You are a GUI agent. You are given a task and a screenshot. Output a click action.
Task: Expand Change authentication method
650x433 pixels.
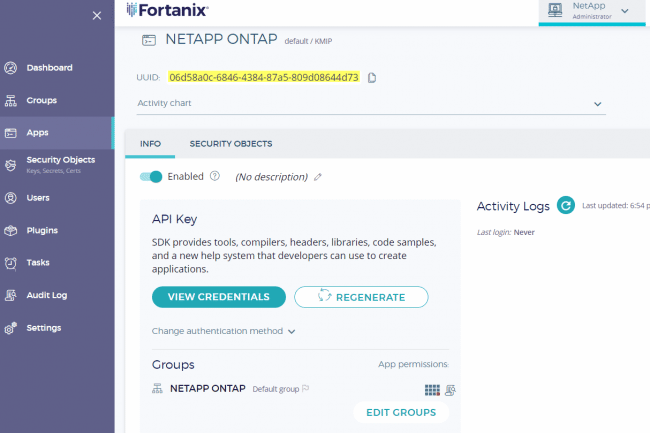[223, 331]
